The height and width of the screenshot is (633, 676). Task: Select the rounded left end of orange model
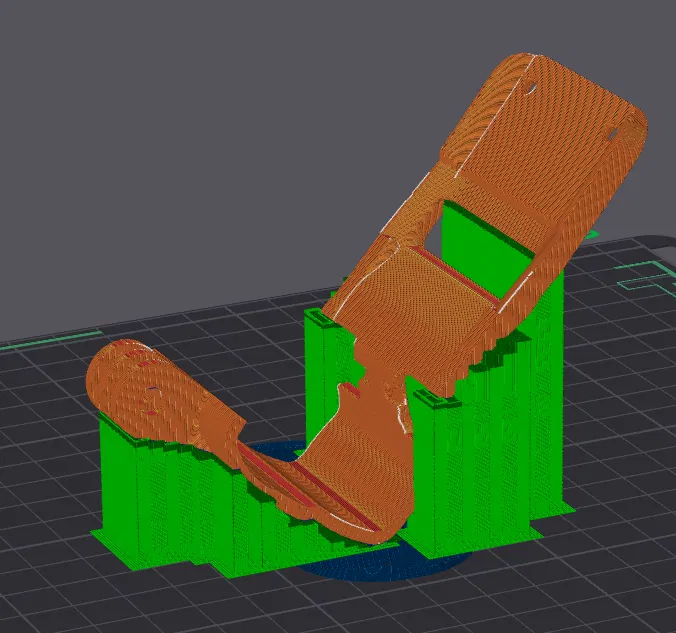(142, 392)
